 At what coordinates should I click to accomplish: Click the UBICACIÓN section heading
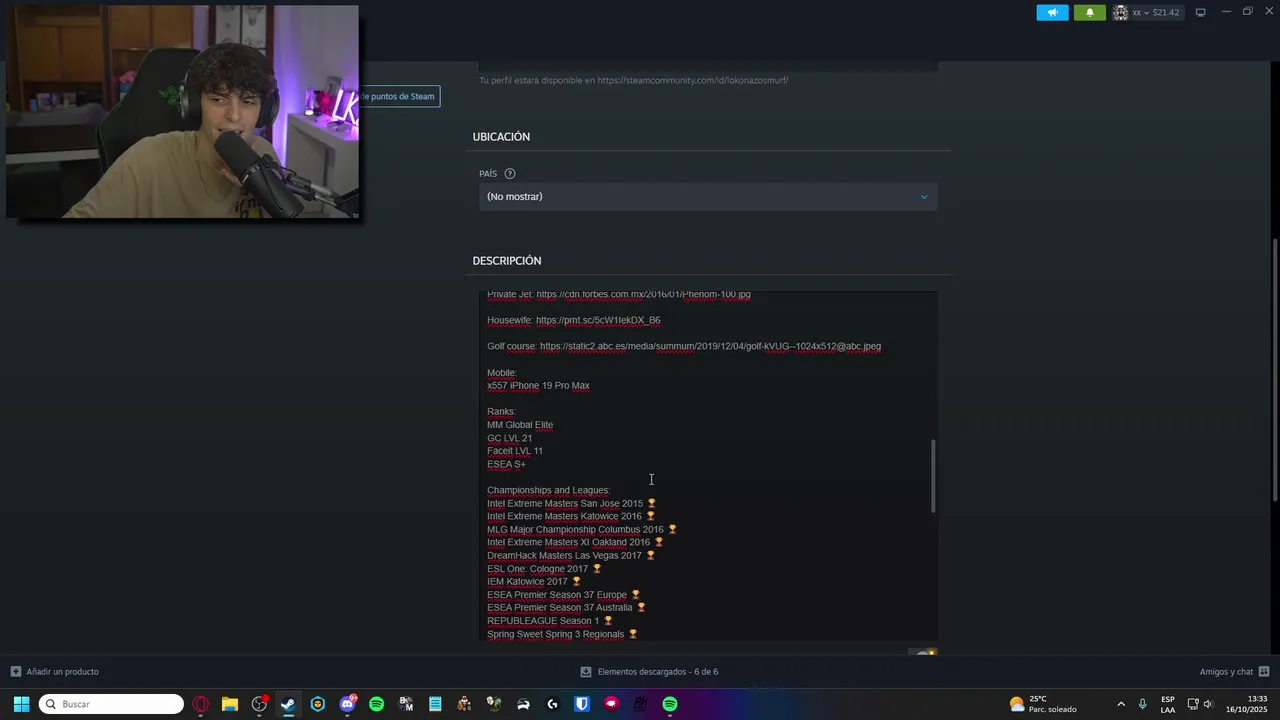click(501, 137)
